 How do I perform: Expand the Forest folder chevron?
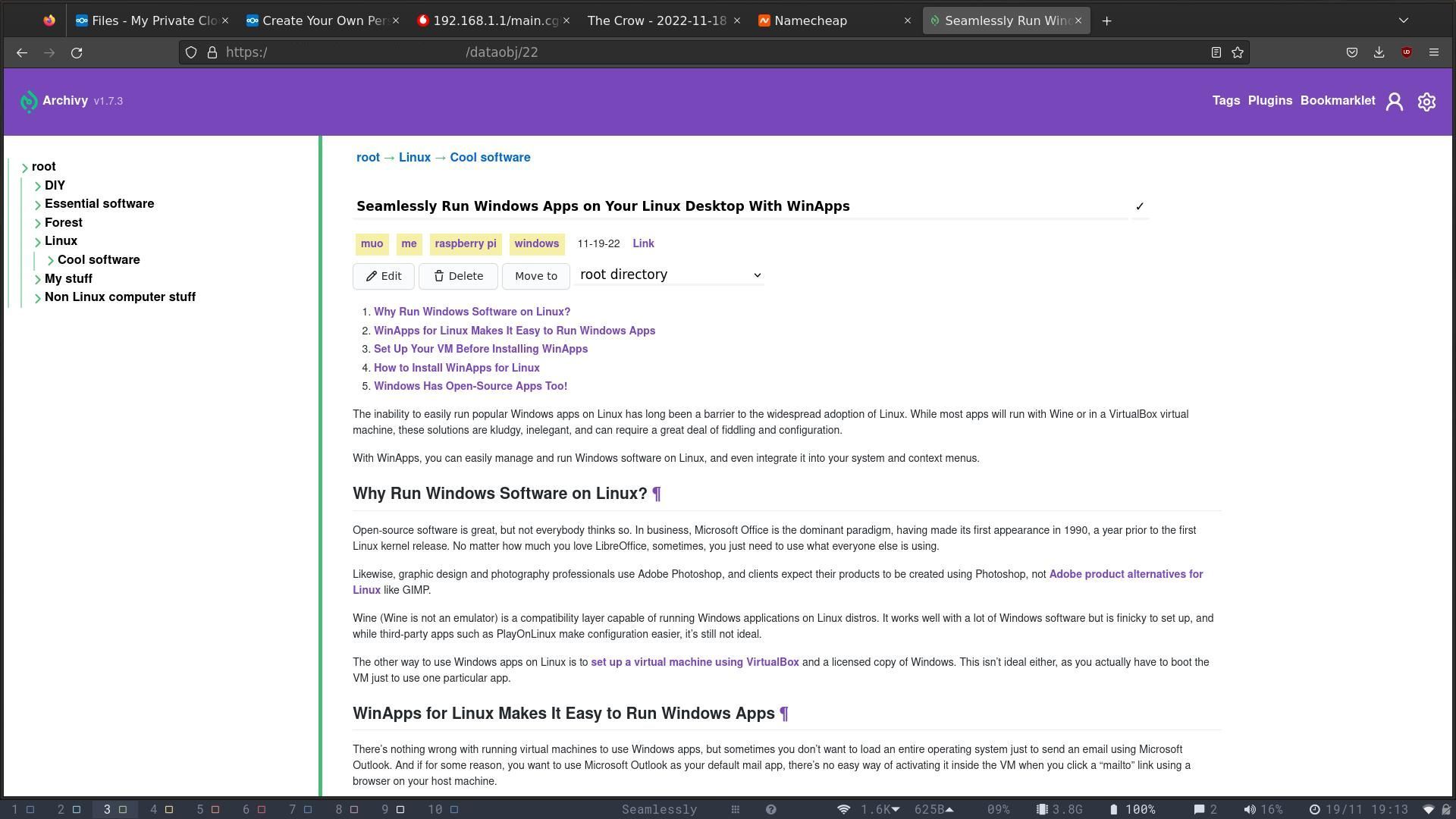pos(38,223)
